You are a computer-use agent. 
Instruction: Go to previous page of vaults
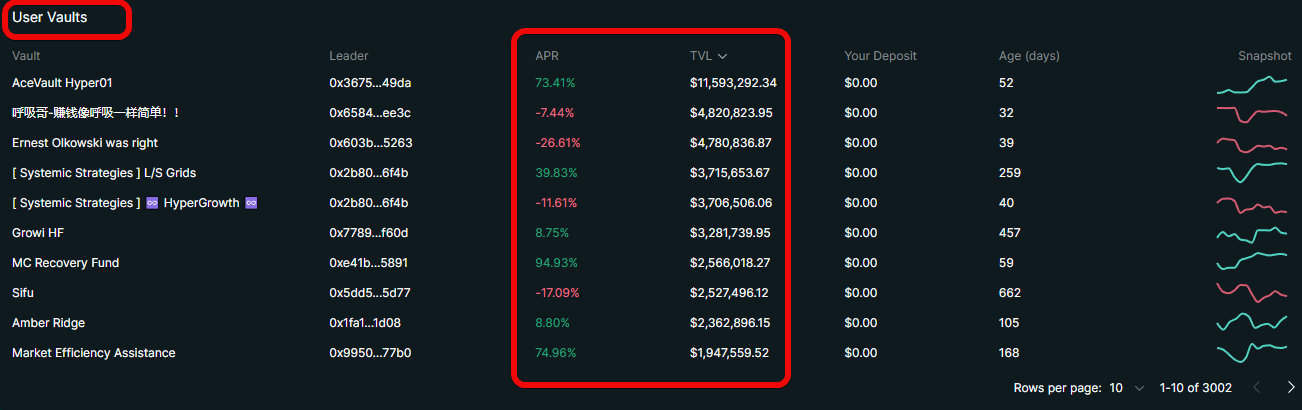pos(1257,388)
